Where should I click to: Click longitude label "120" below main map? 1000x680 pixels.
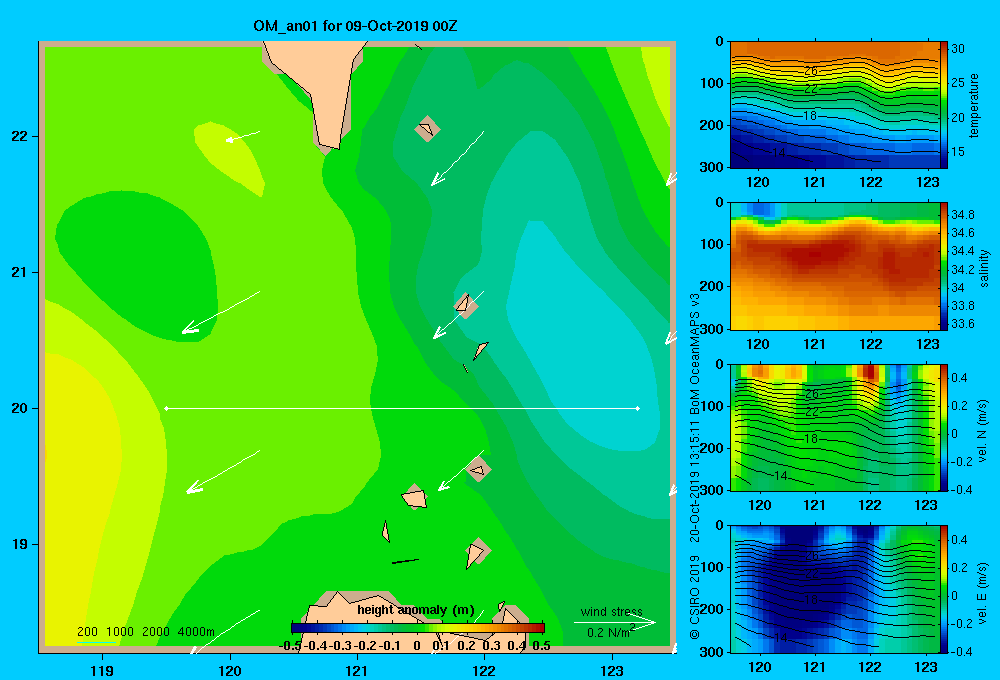tap(230, 670)
